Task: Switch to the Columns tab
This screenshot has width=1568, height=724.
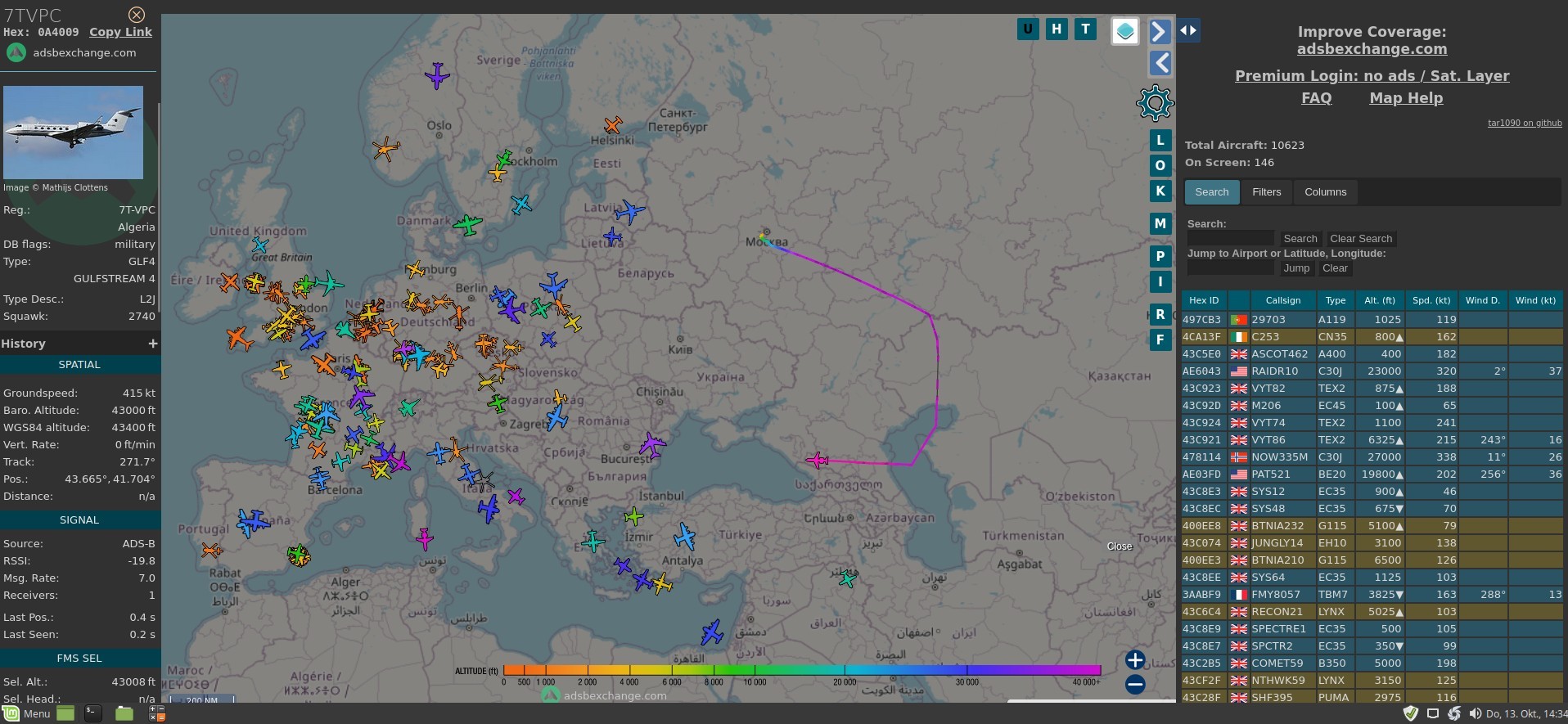Action: pos(1325,192)
